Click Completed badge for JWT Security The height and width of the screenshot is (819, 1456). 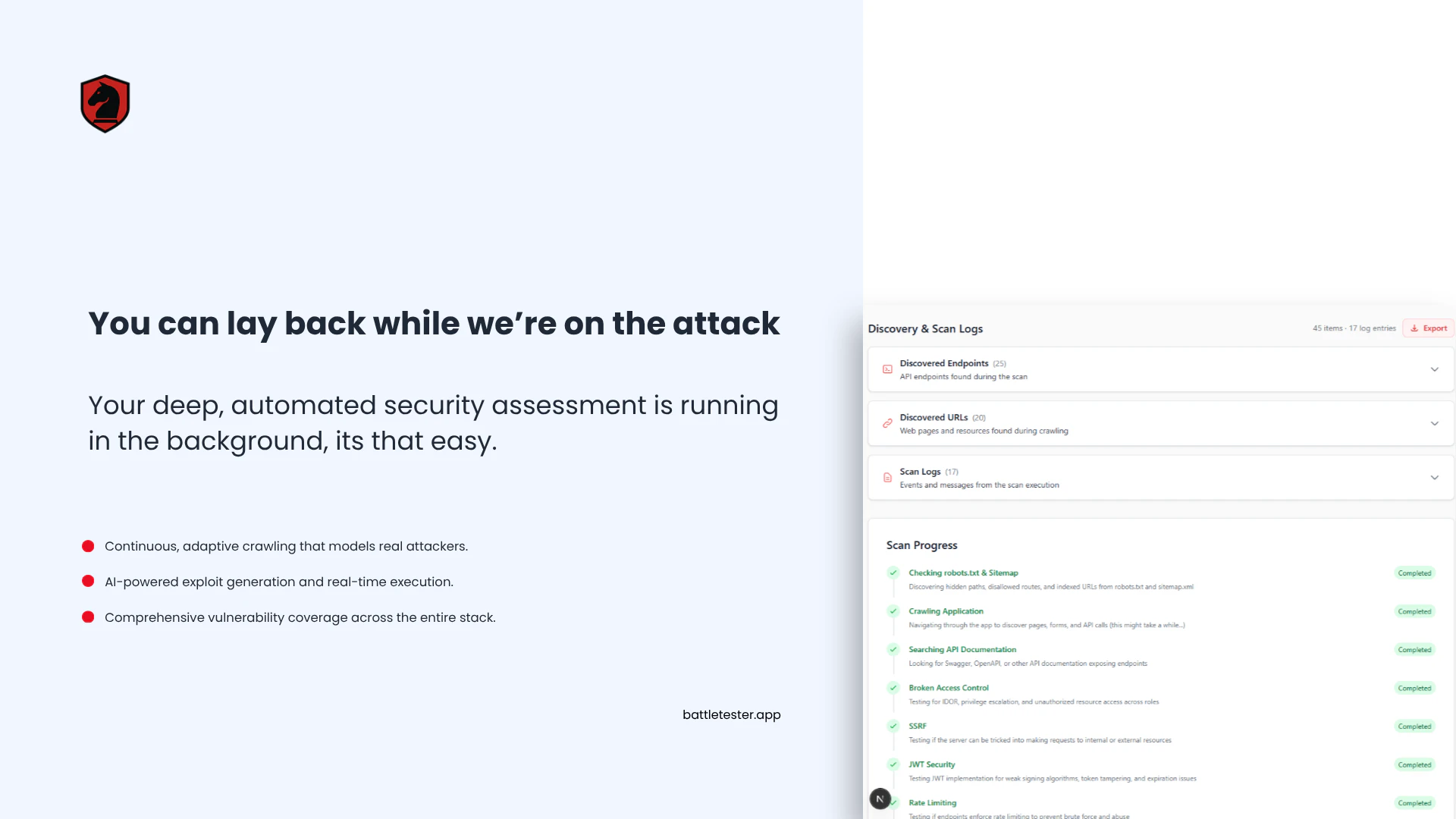click(x=1414, y=764)
